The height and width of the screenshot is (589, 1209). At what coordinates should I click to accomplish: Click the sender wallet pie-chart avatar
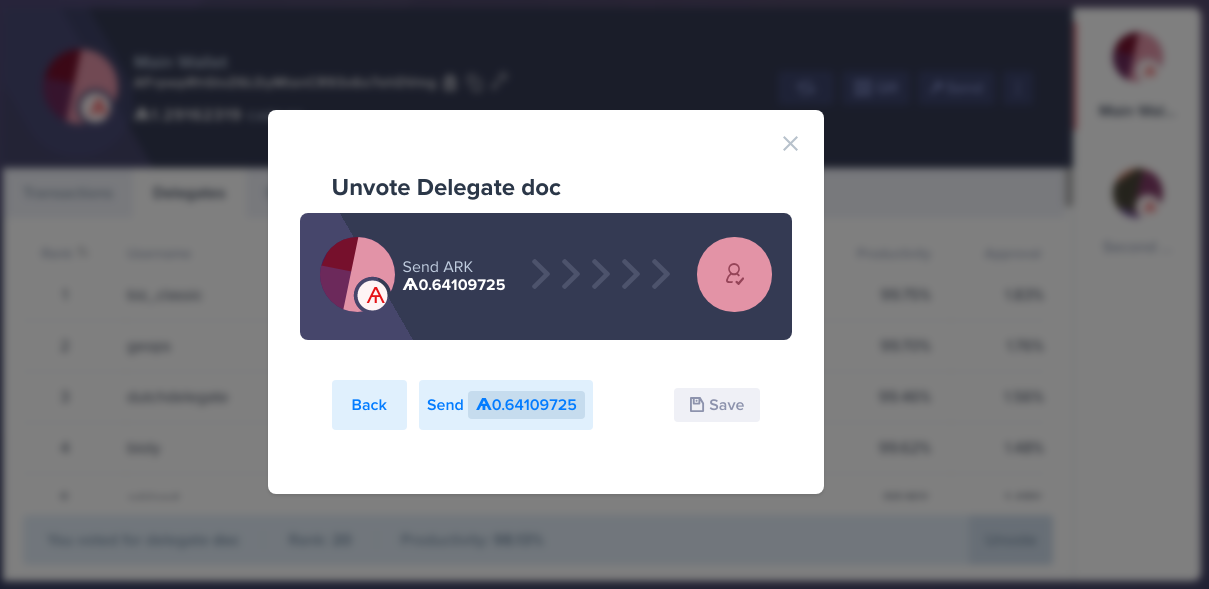tap(357, 275)
